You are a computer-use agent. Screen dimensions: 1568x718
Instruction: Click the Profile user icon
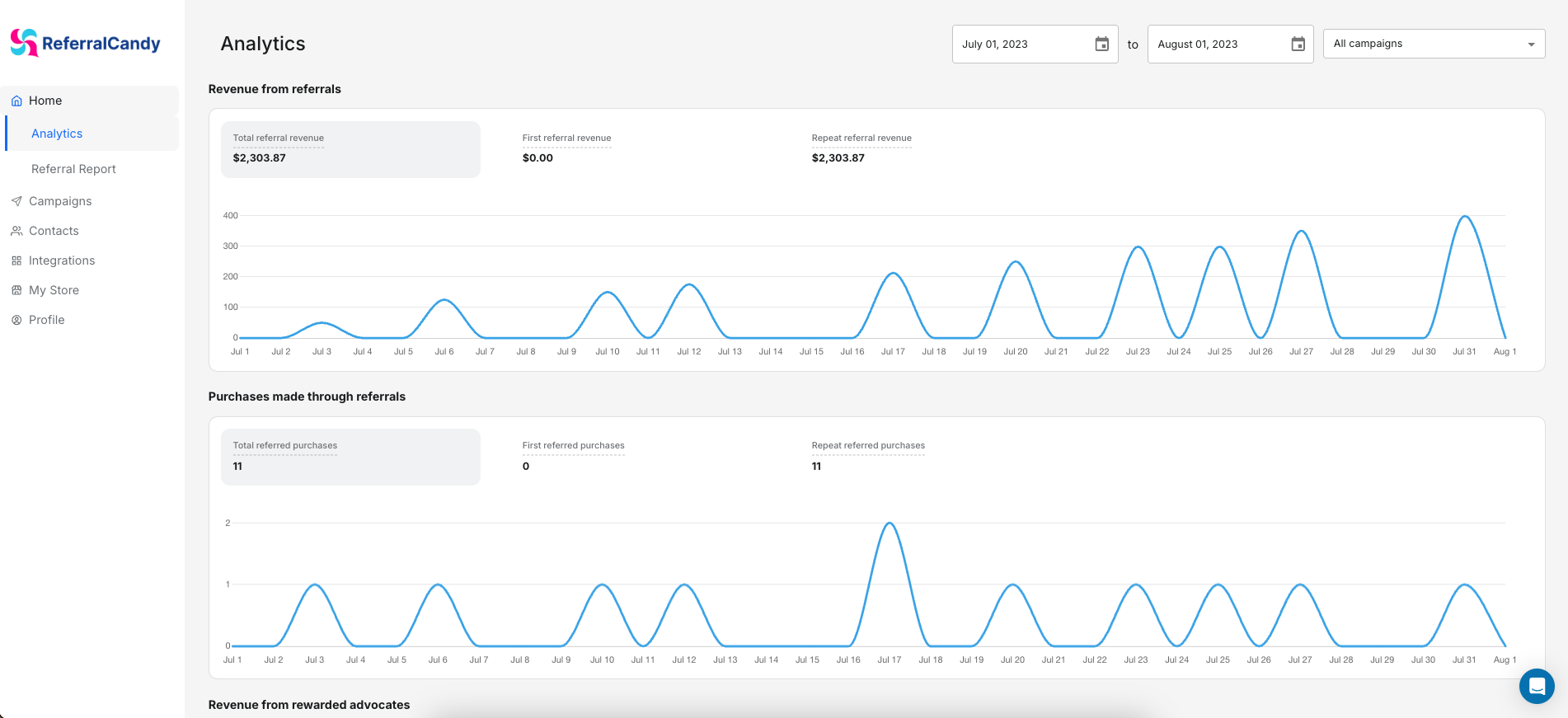pyautogui.click(x=16, y=320)
